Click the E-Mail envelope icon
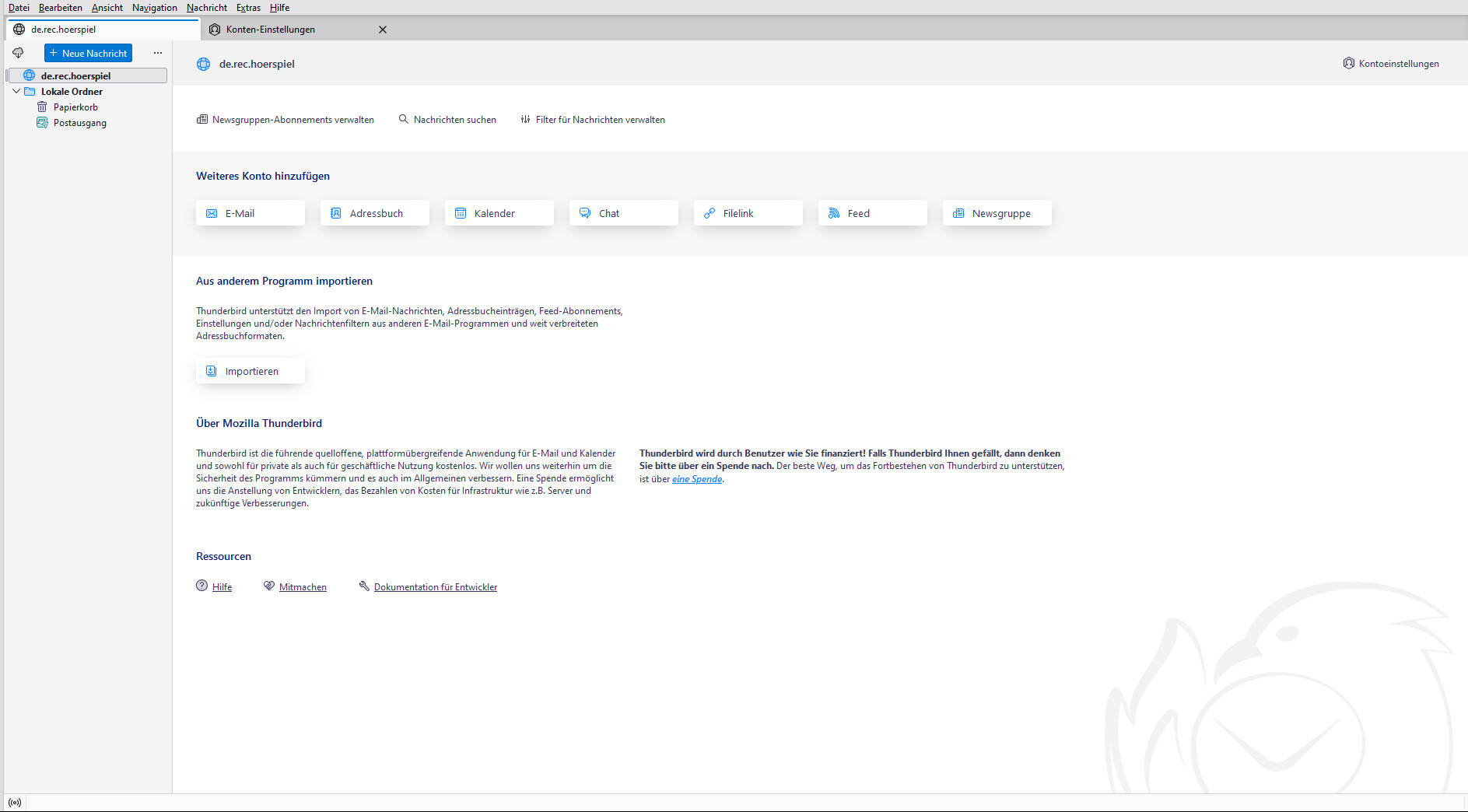 [x=212, y=213]
